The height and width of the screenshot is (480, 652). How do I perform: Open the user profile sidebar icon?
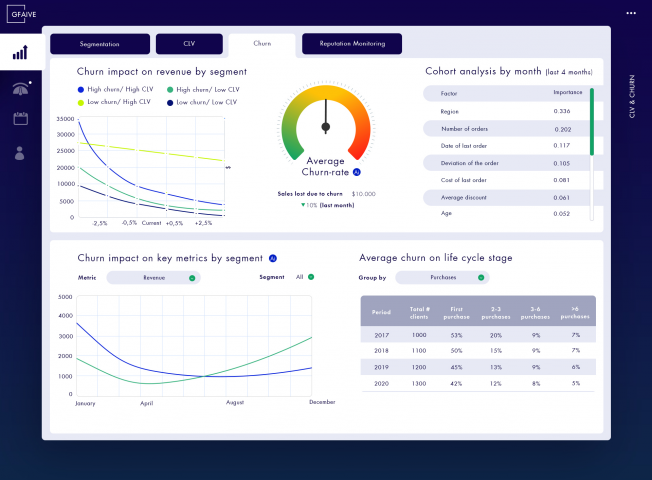coord(20,153)
